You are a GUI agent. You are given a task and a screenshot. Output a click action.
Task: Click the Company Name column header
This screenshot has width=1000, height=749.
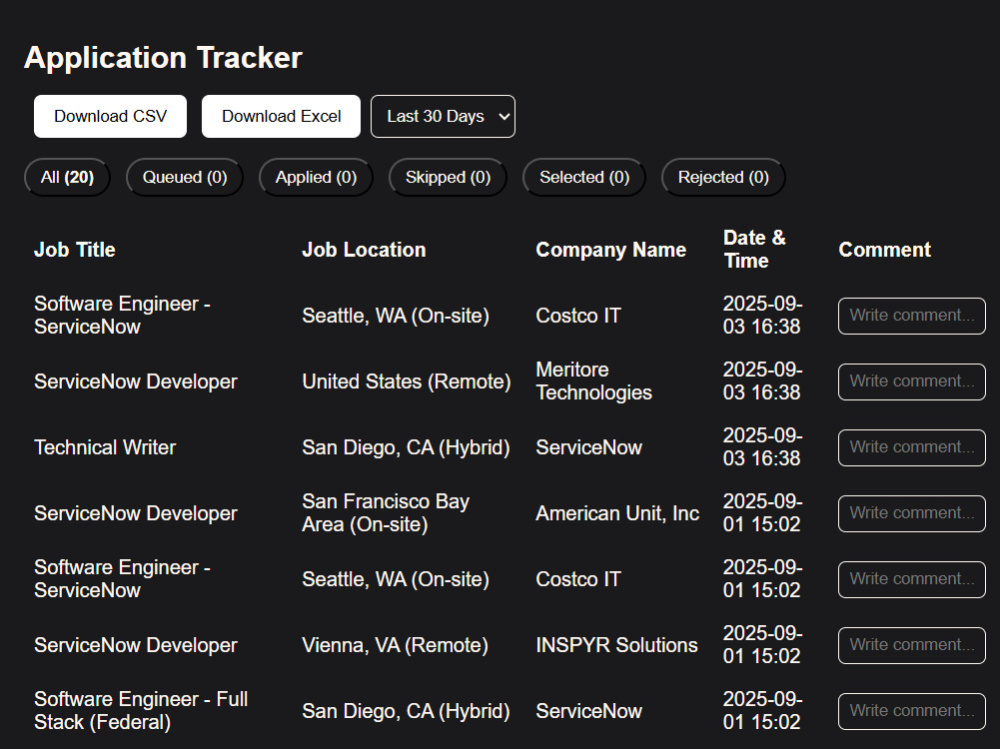coord(611,249)
